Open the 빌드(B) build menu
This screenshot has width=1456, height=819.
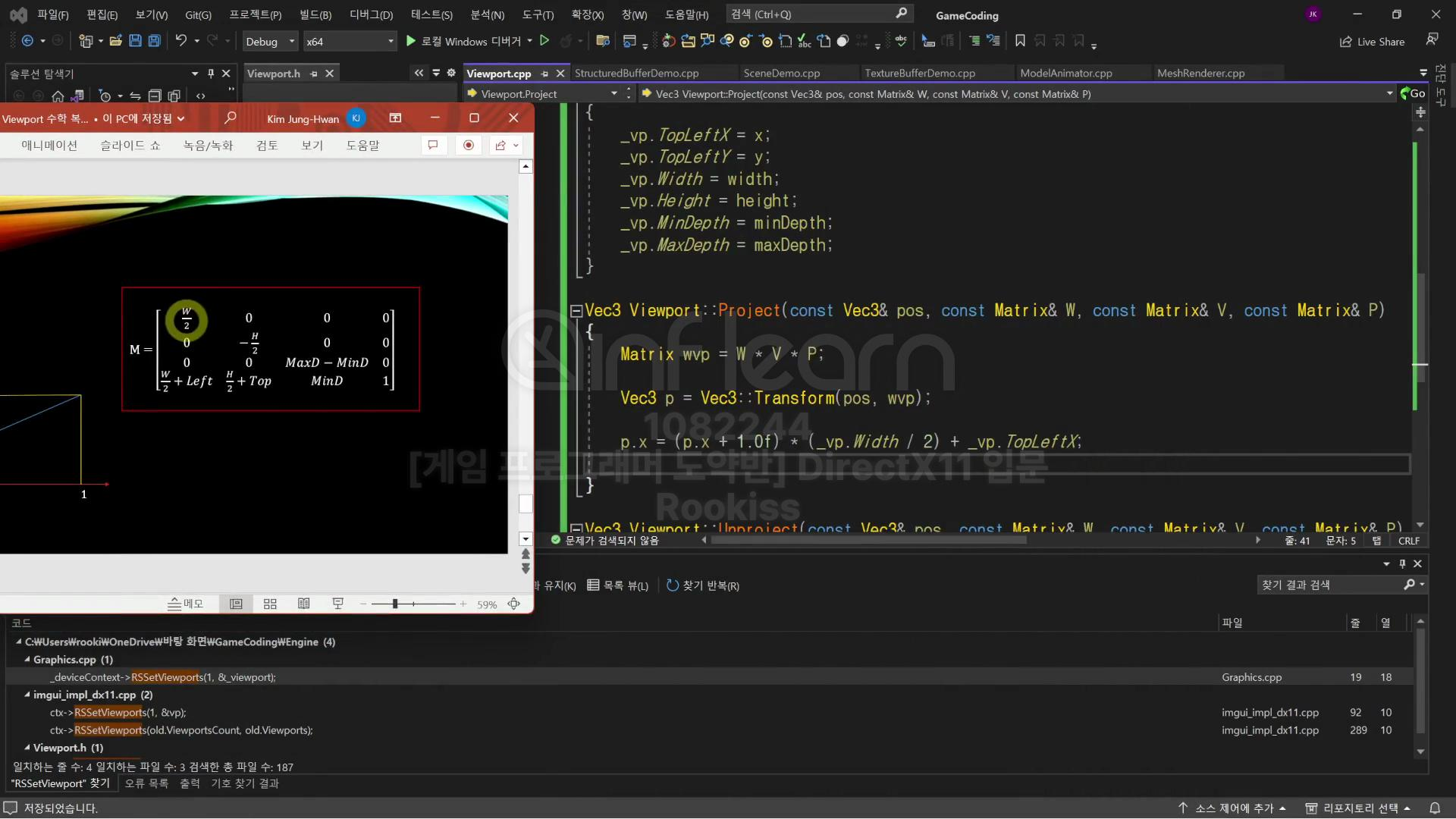(x=315, y=14)
